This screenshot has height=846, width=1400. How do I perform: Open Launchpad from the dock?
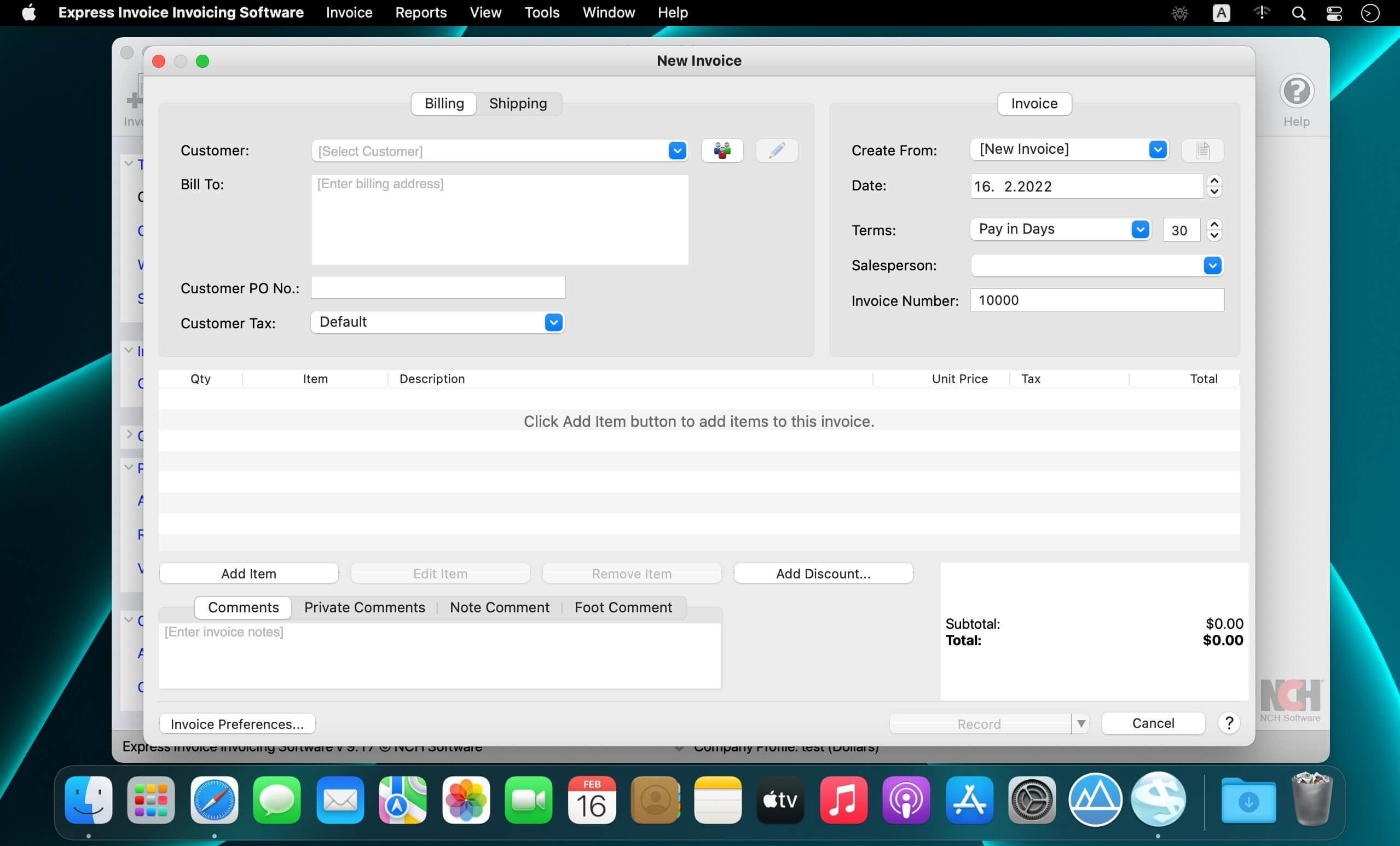151,800
